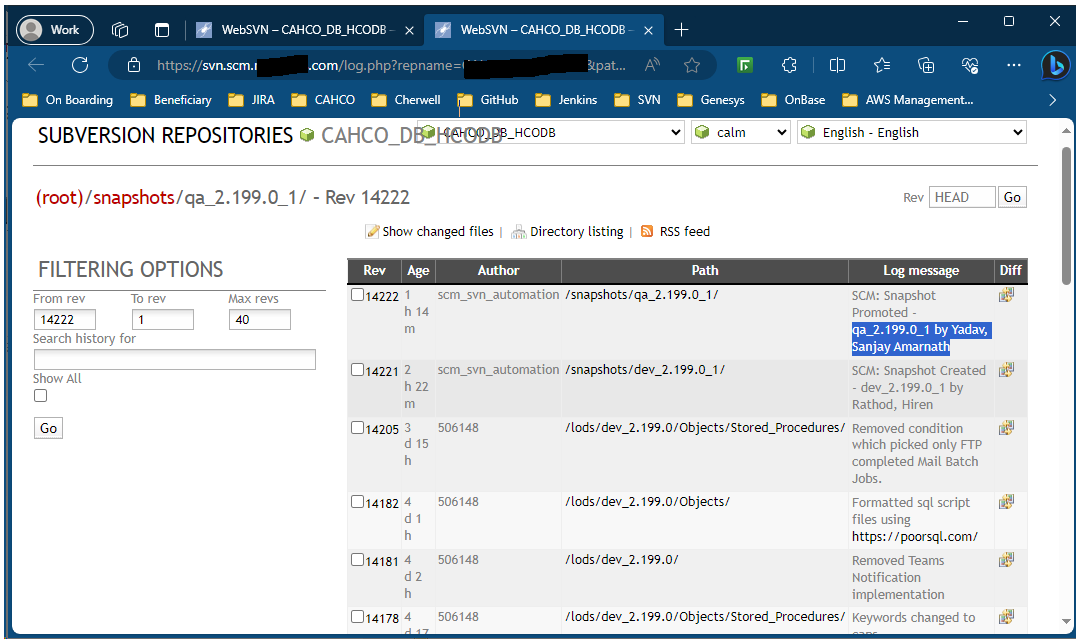This screenshot has height=642, width=1077.
Task: Check the revision 14222 checkbox
Action: pos(357,295)
